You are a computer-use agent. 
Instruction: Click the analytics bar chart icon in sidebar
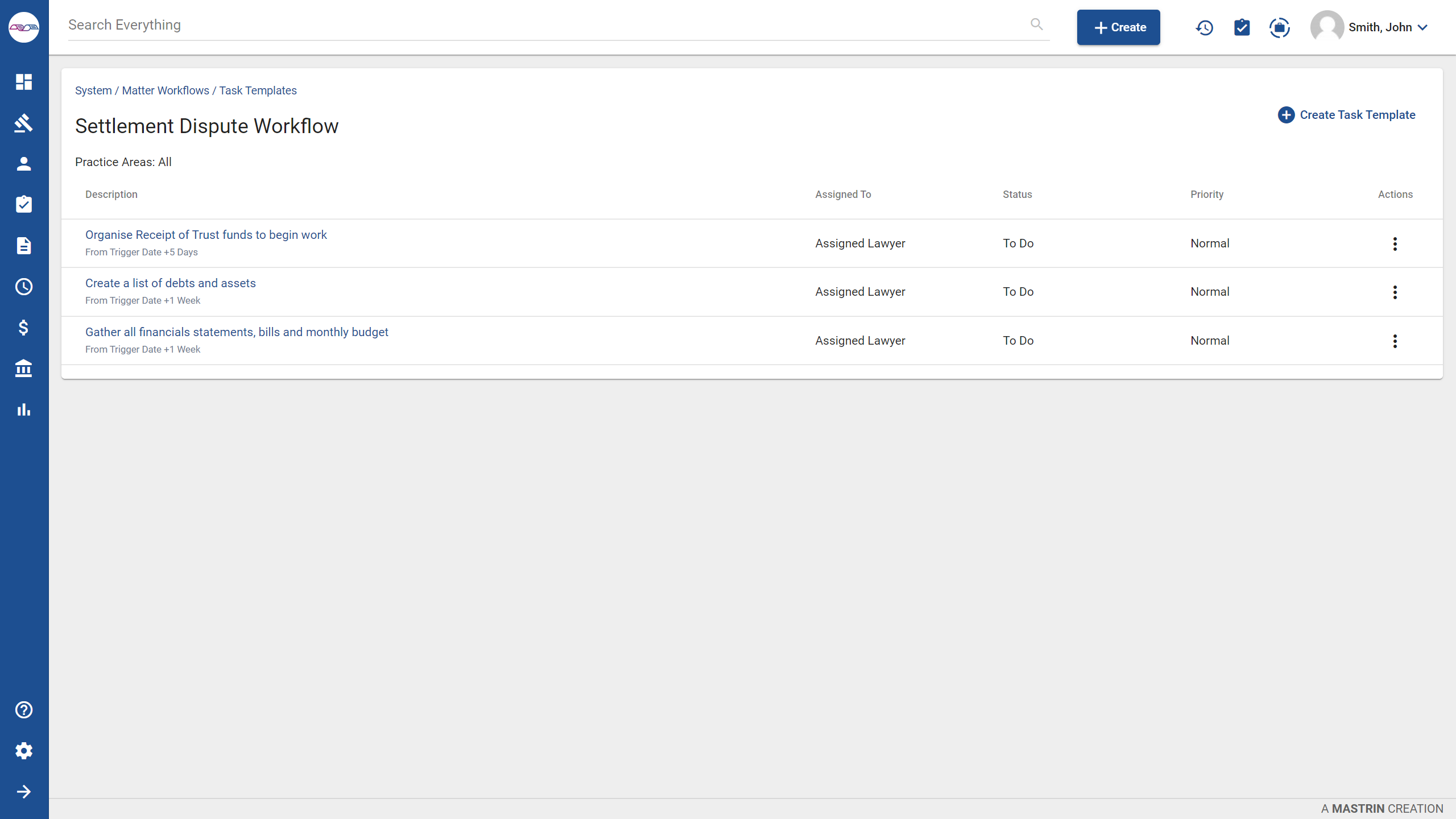pos(24,409)
